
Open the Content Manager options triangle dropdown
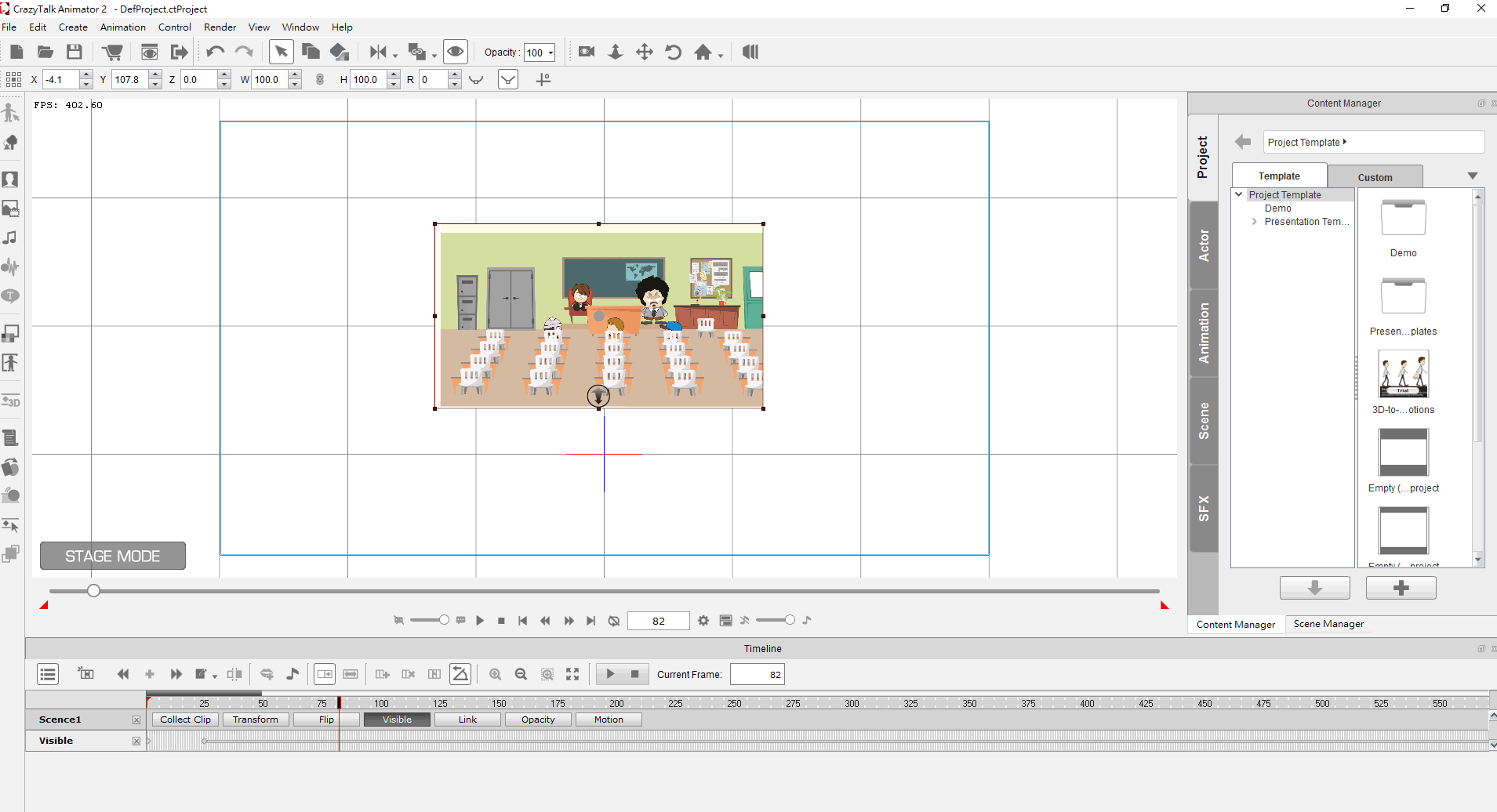1472,176
